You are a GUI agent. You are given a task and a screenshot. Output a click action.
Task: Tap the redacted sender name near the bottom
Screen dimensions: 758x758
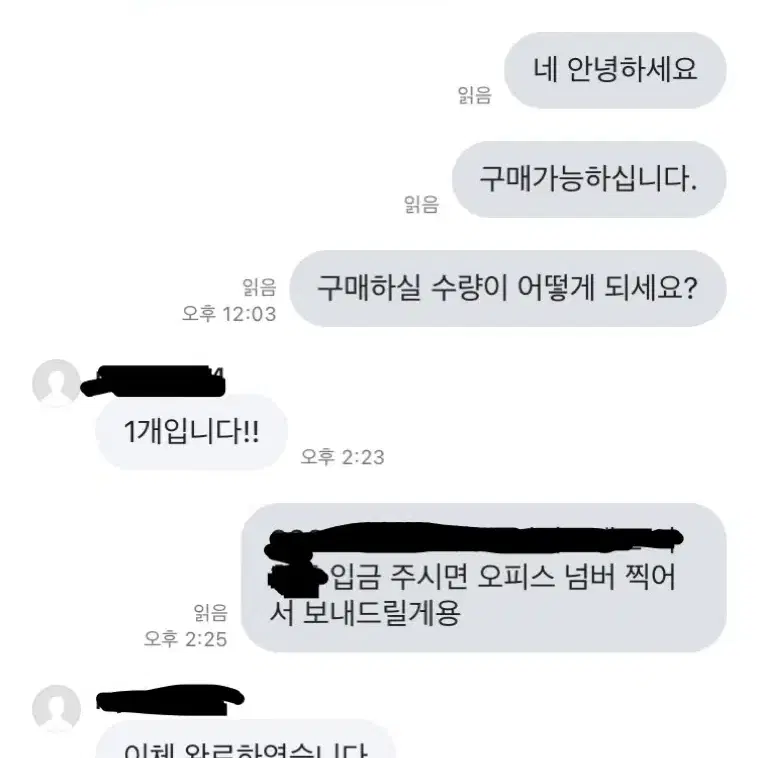(x=170, y=700)
